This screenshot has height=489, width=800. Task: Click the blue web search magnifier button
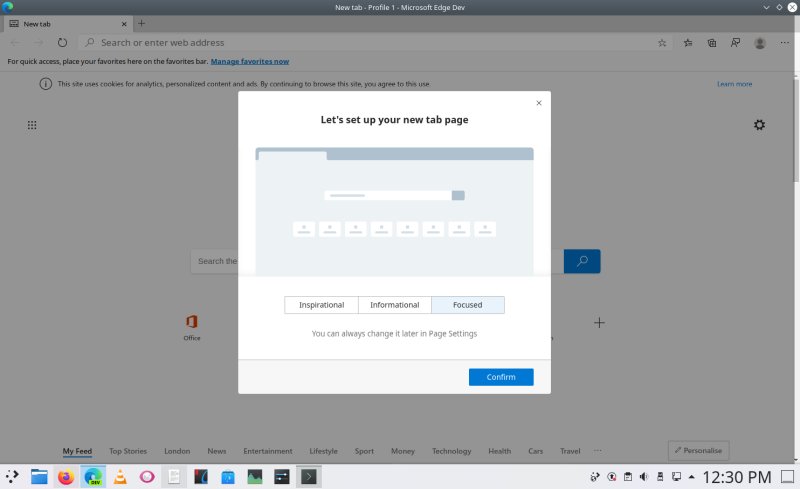tap(582, 261)
